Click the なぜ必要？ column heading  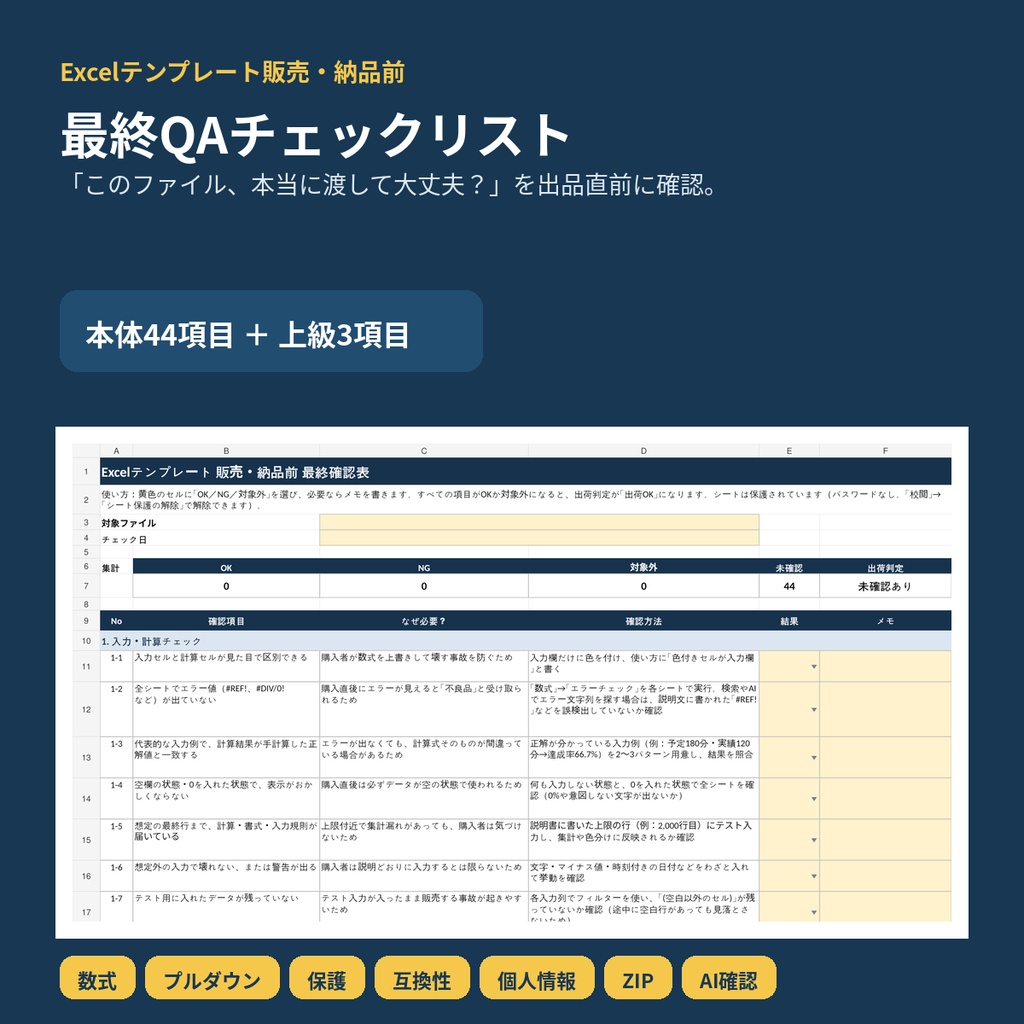(x=424, y=620)
